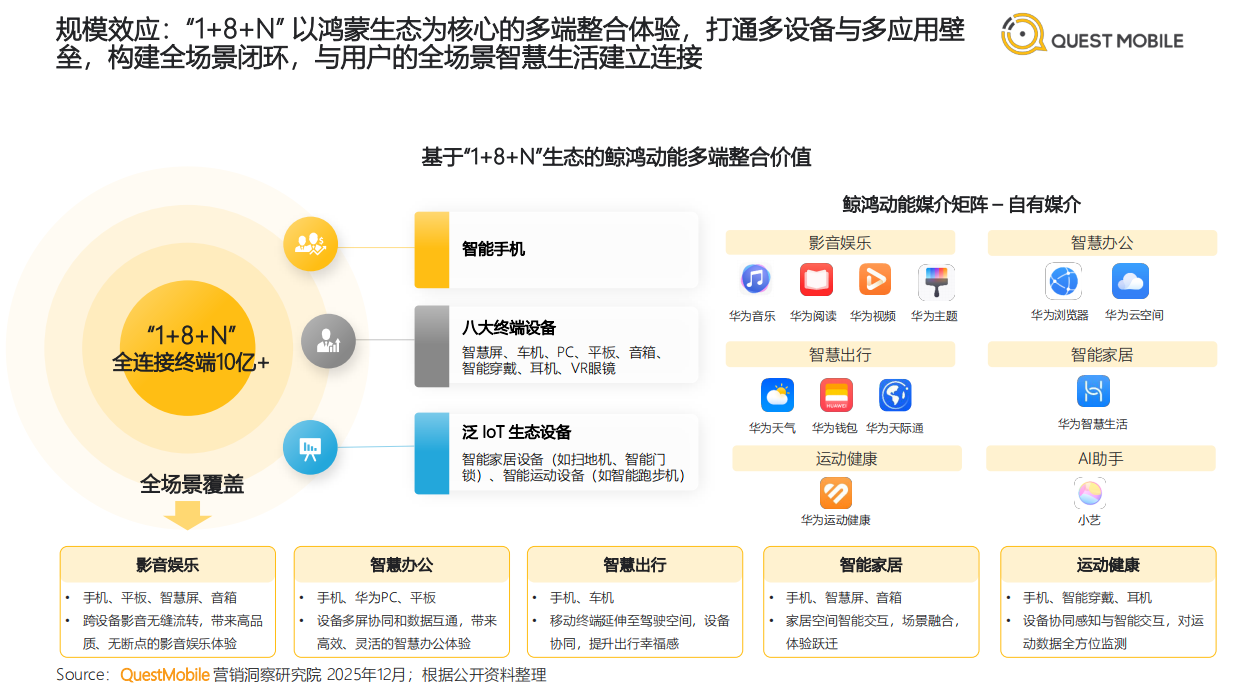Select the 华为阅读 icon
Screen dimensions: 1240x697
816,281
